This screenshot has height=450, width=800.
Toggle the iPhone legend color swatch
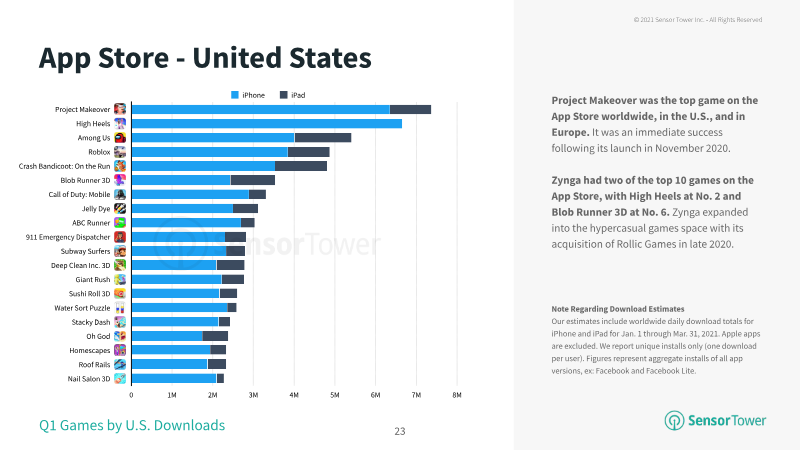235,95
